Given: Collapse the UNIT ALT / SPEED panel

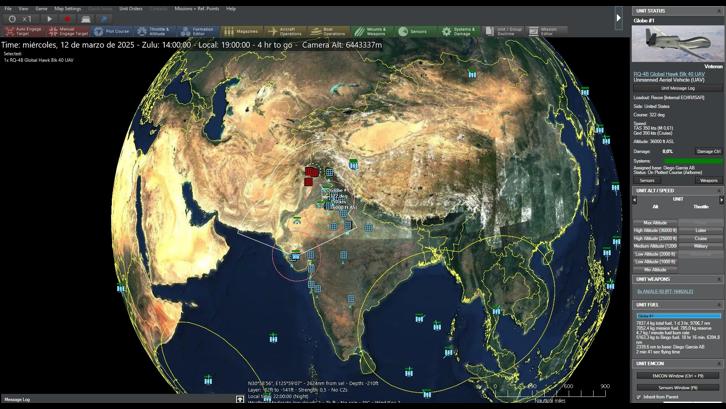Looking at the screenshot, I should [x=719, y=190].
